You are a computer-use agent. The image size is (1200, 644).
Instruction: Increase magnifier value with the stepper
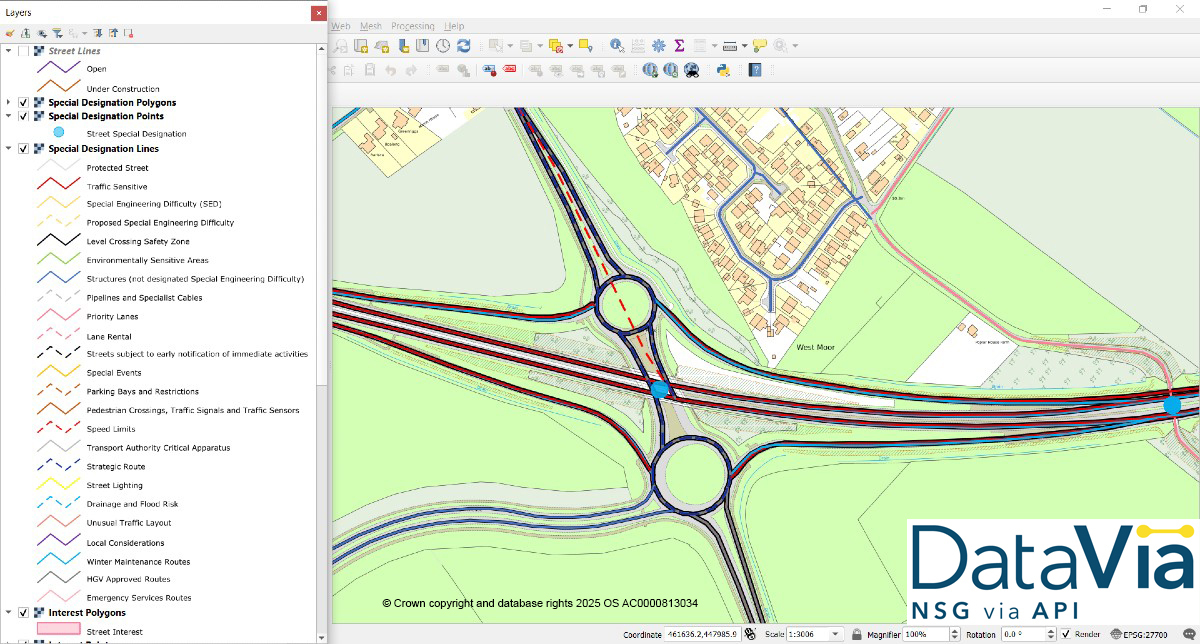pyautogui.click(x=955, y=631)
